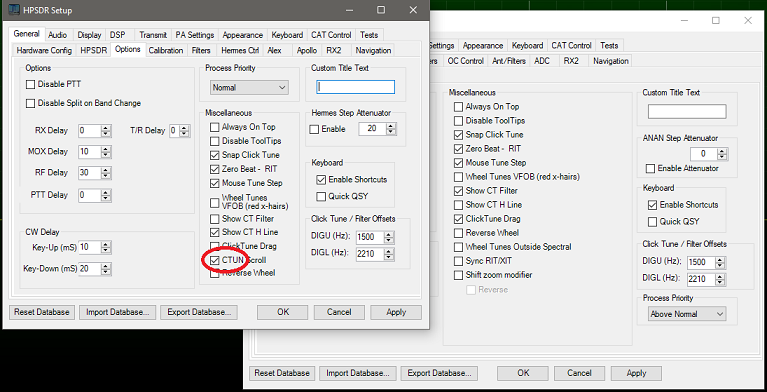Check Always On Top in front window
This screenshot has width=767, height=392.
click(214, 127)
